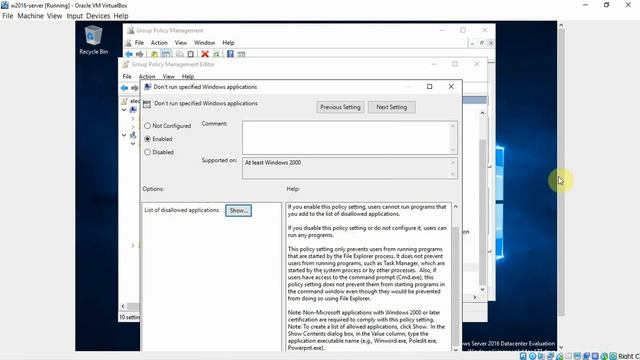The width and height of the screenshot is (640, 360).
Task: Click the Help text vertical scrollbar thumb
Action: pyautogui.click(x=456, y=286)
